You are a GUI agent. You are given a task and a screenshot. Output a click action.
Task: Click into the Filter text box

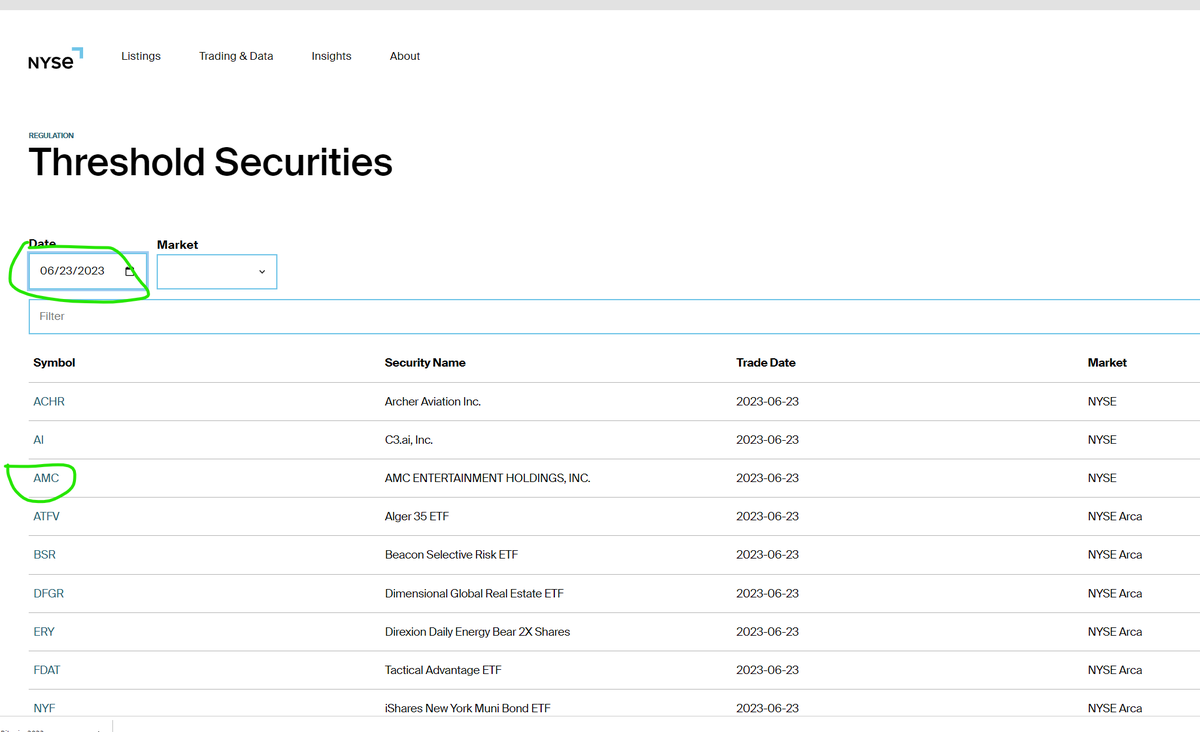[614, 316]
